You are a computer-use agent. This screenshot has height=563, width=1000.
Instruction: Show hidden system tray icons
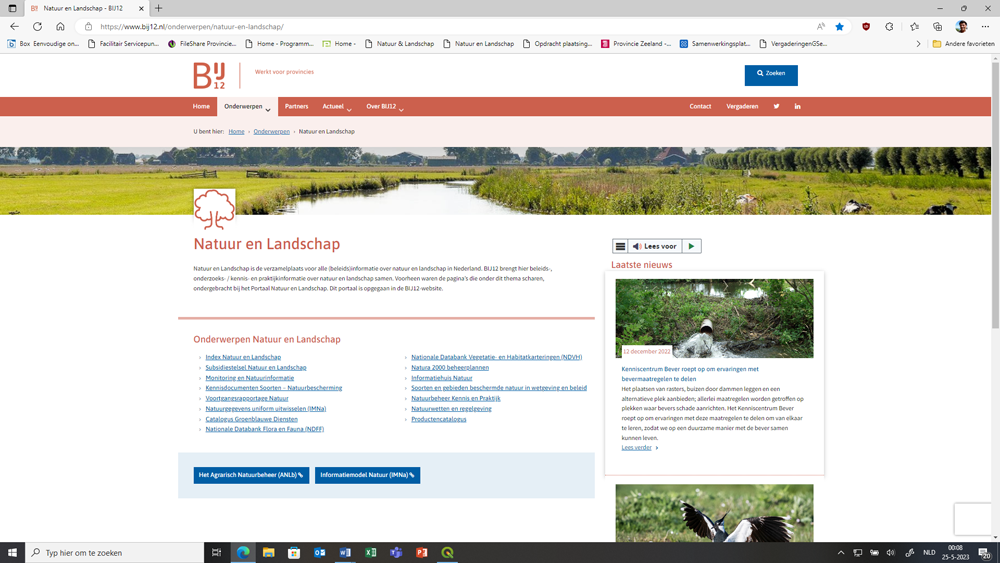(841, 553)
